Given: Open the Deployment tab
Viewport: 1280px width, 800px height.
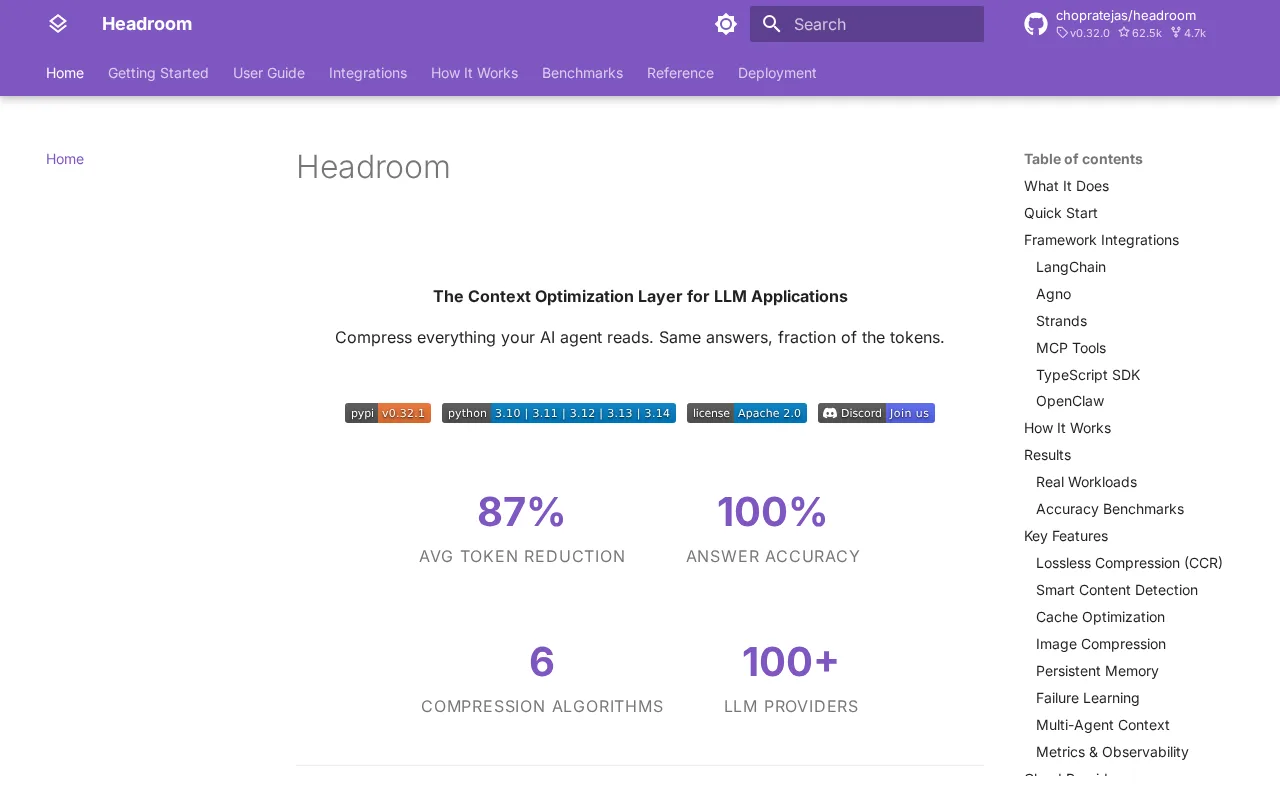Looking at the screenshot, I should [x=777, y=73].
